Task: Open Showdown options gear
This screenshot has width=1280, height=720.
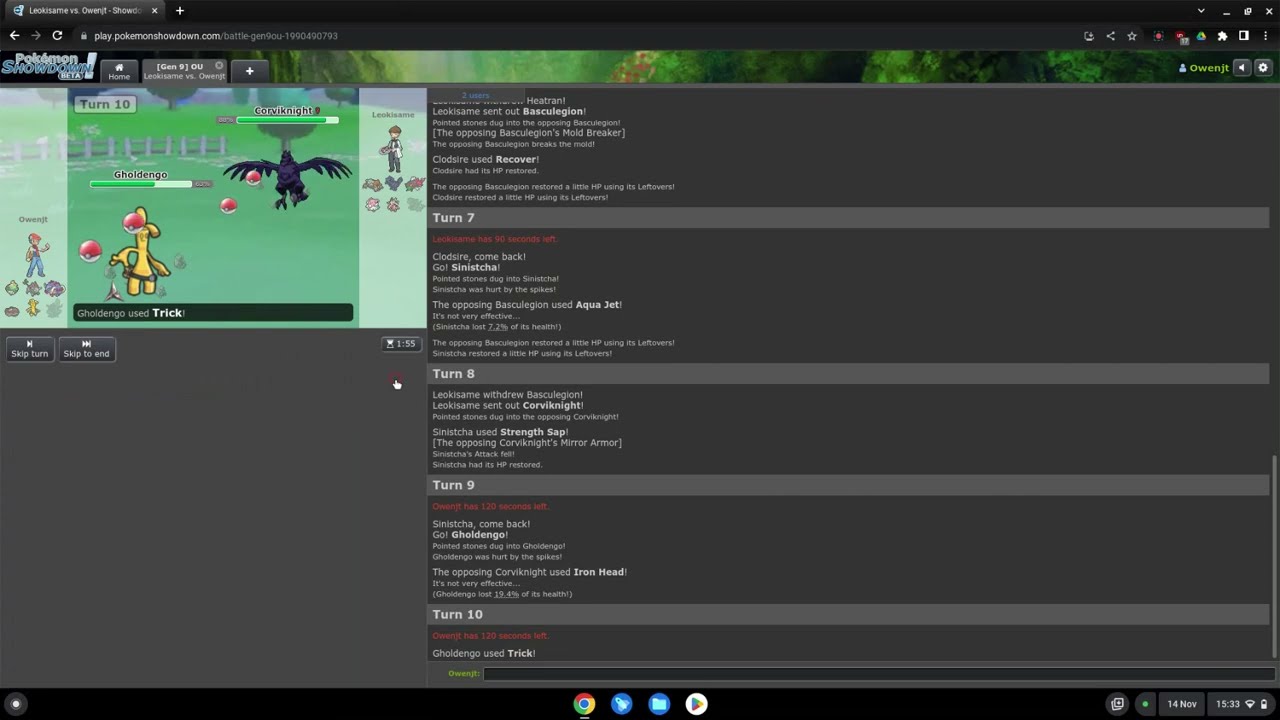Action: coord(1263,68)
